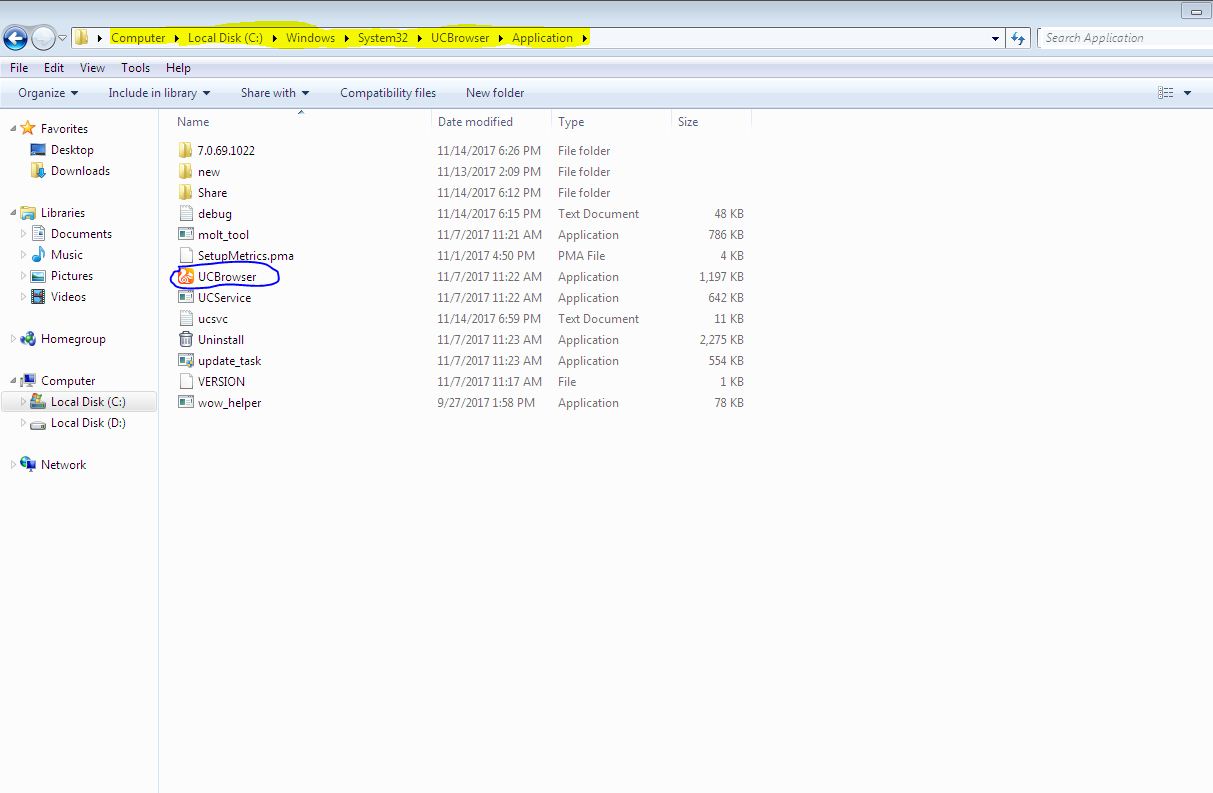Open the debug text document
The image size is (1213, 793).
coord(211,213)
